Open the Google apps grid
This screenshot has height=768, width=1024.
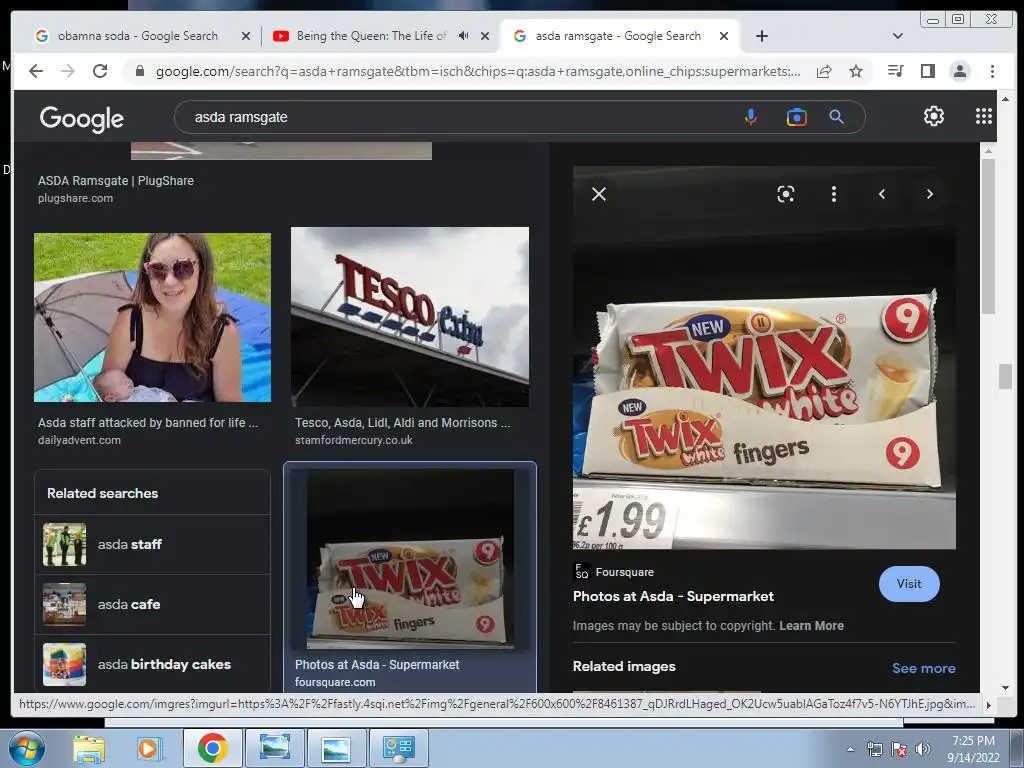[x=984, y=116]
